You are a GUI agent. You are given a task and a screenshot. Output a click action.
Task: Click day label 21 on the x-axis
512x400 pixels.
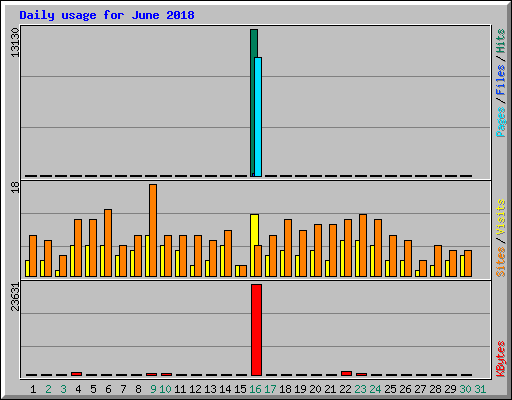click(330, 389)
